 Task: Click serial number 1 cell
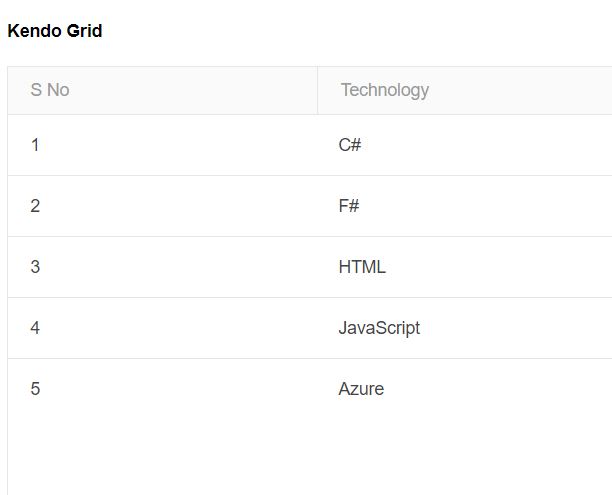click(162, 145)
